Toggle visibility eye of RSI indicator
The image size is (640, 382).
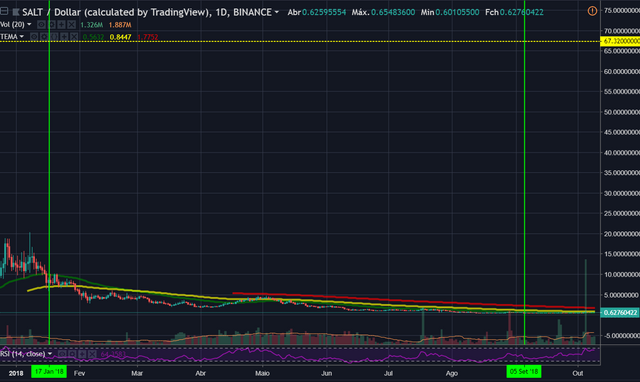(62, 354)
